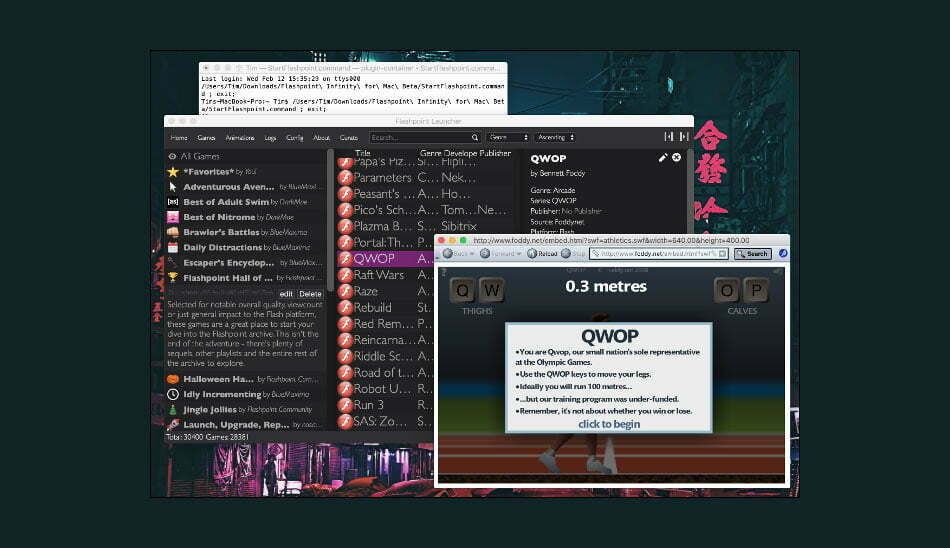Click the pumpkin icon of Halloween playlist
The height and width of the screenshot is (548, 950).
pos(173,379)
